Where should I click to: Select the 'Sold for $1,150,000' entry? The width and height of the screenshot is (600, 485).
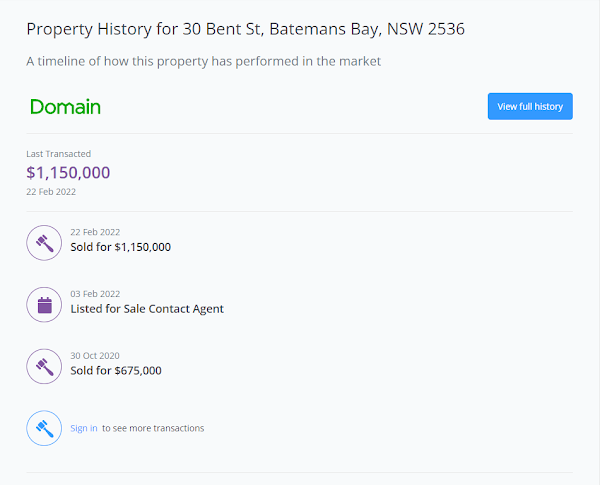tap(121, 247)
